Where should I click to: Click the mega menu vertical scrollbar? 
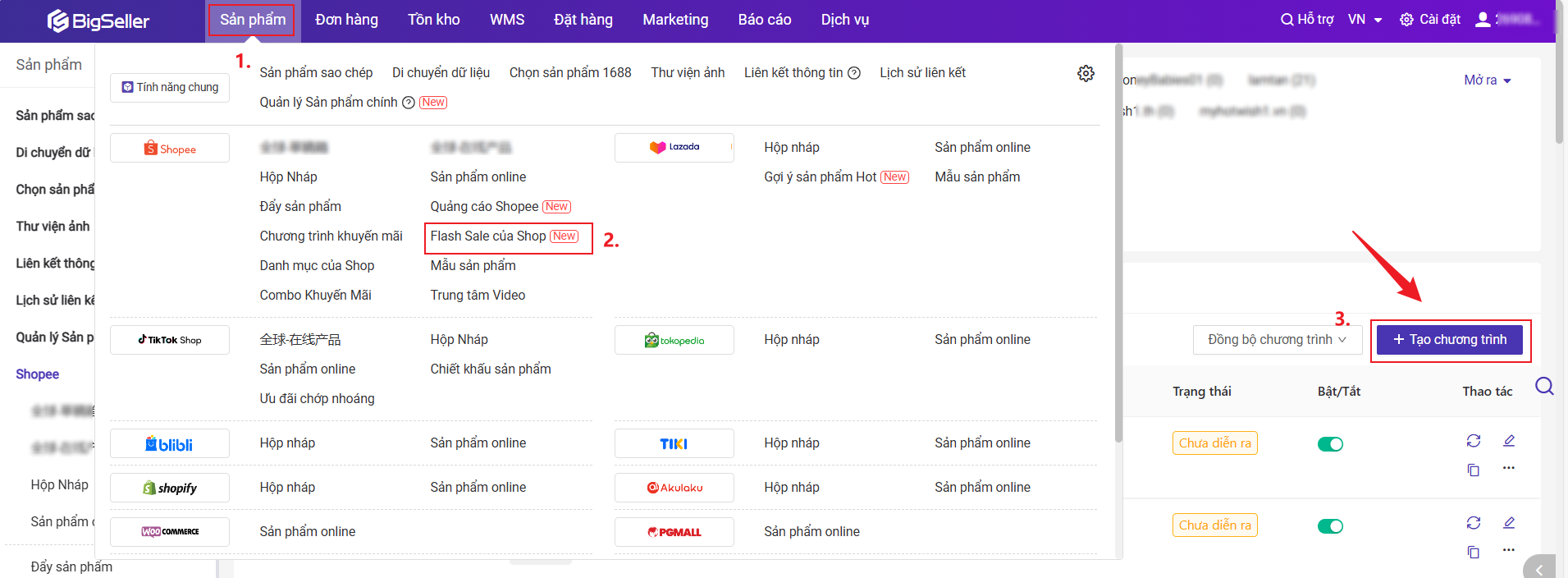[1118, 246]
